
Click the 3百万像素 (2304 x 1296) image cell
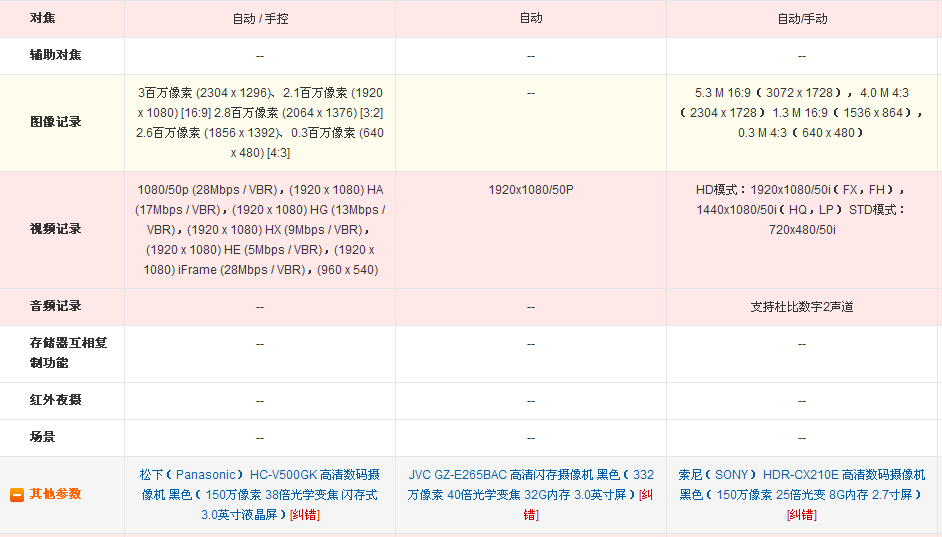click(260, 123)
